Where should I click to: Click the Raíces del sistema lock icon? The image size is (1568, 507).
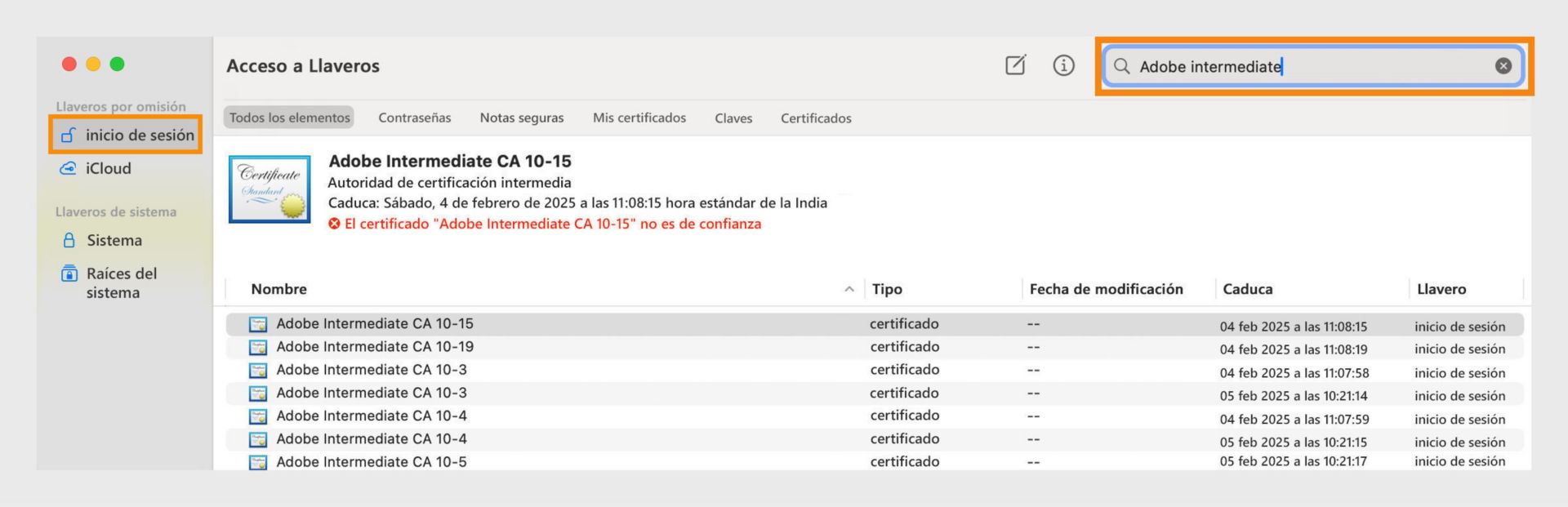pos(69,274)
